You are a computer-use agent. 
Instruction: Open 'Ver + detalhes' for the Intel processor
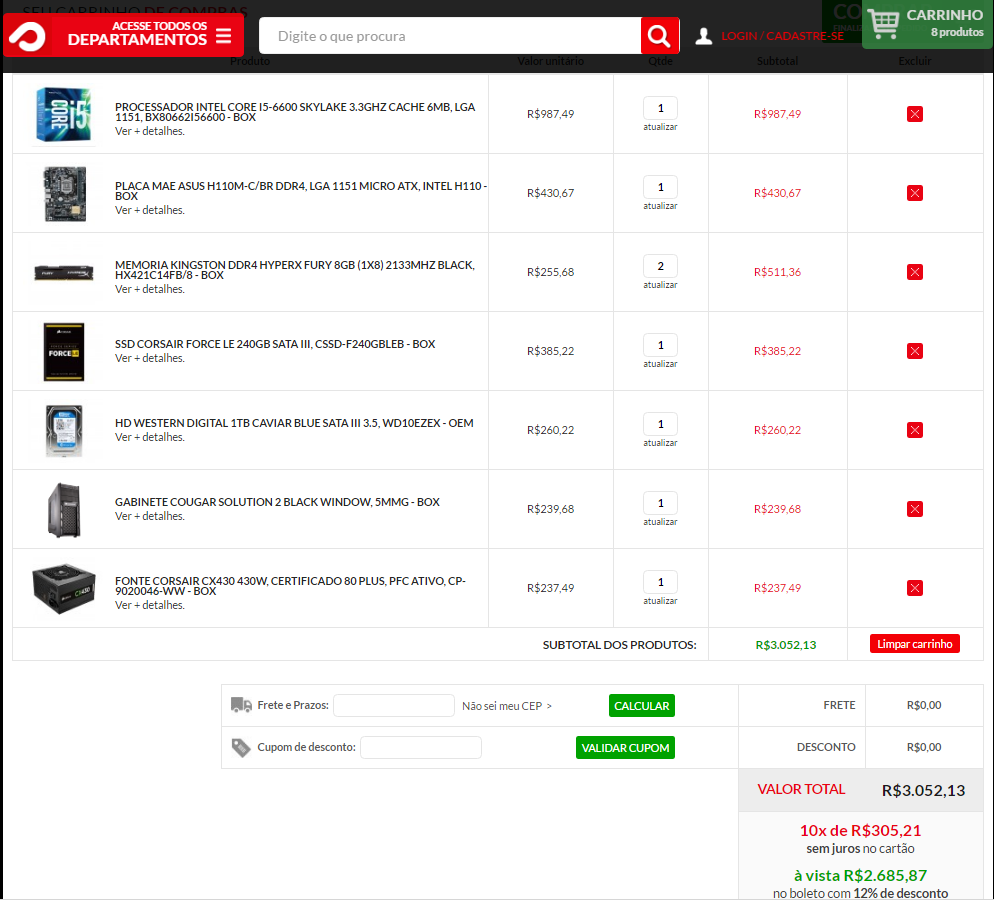[x=150, y=131]
